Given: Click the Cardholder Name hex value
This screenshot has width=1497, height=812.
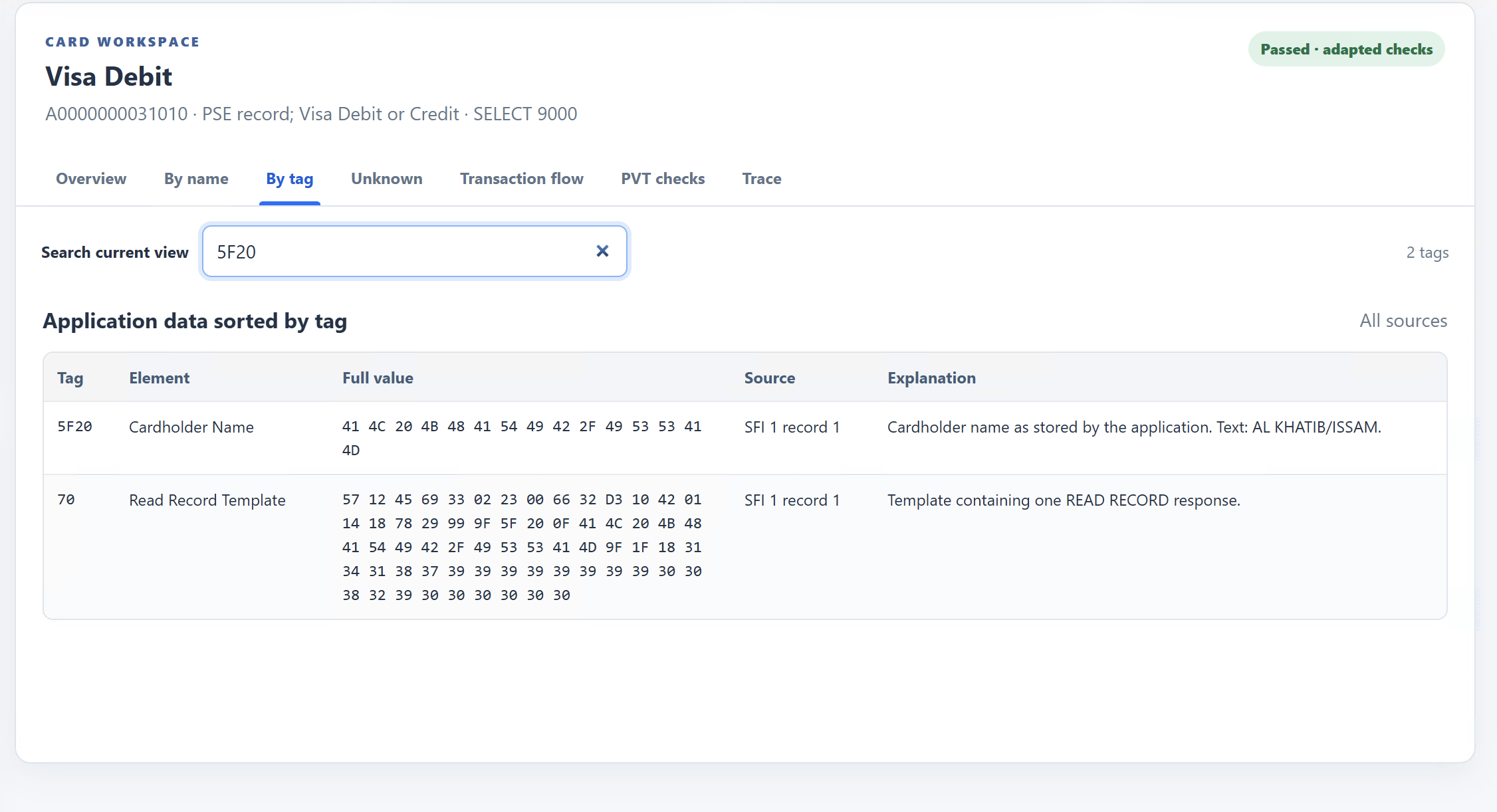Looking at the screenshot, I should point(522,439).
